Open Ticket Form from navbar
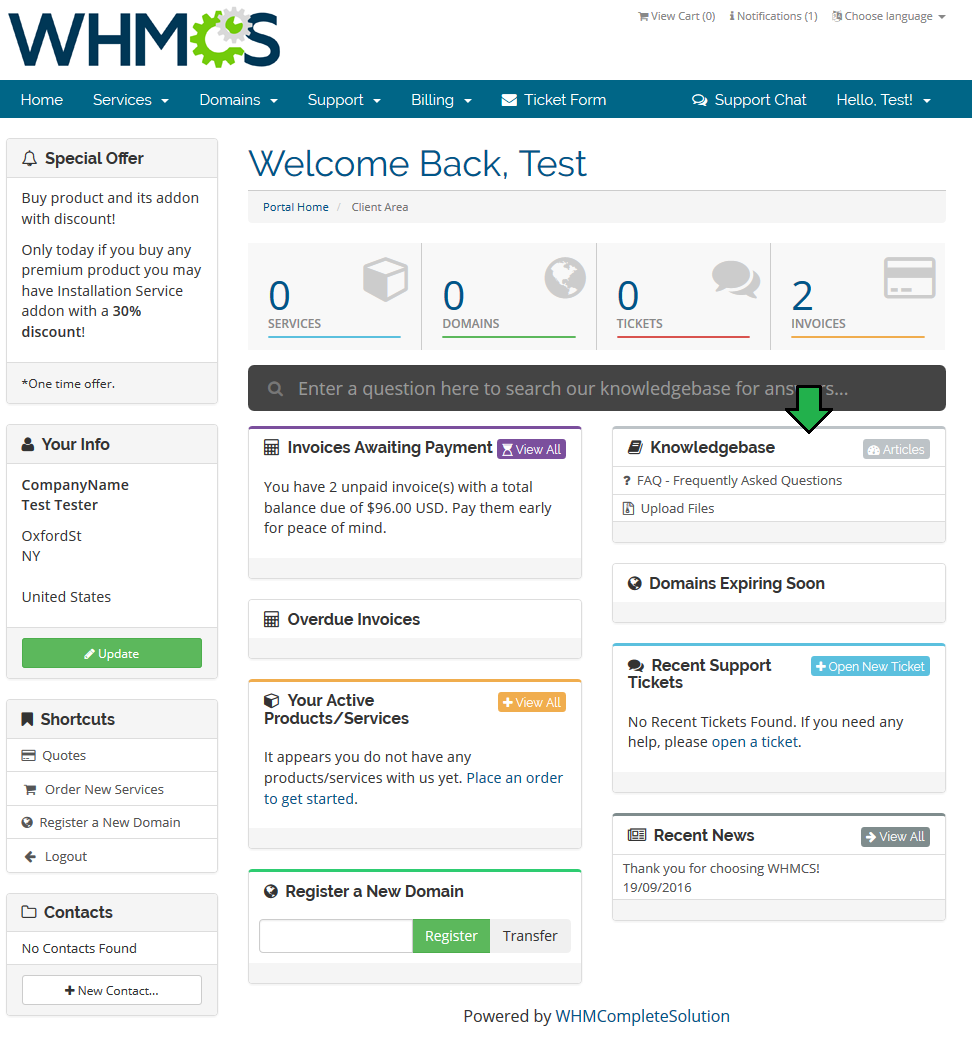 coord(553,100)
